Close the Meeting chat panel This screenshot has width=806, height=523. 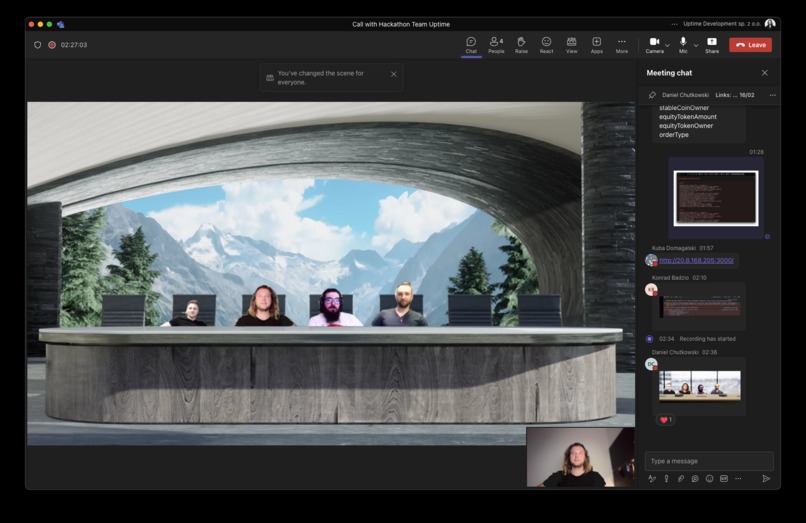pyautogui.click(x=764, y=73)
